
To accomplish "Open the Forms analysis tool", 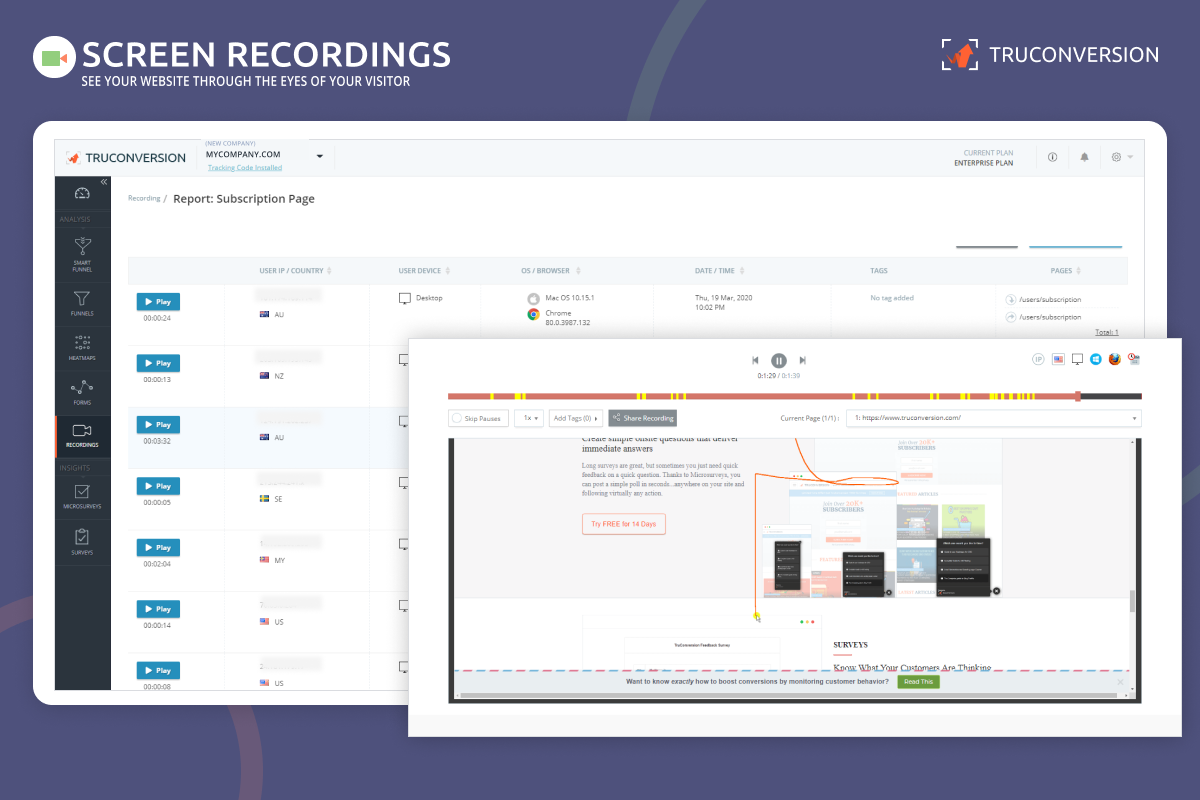I will click(83, 391).
